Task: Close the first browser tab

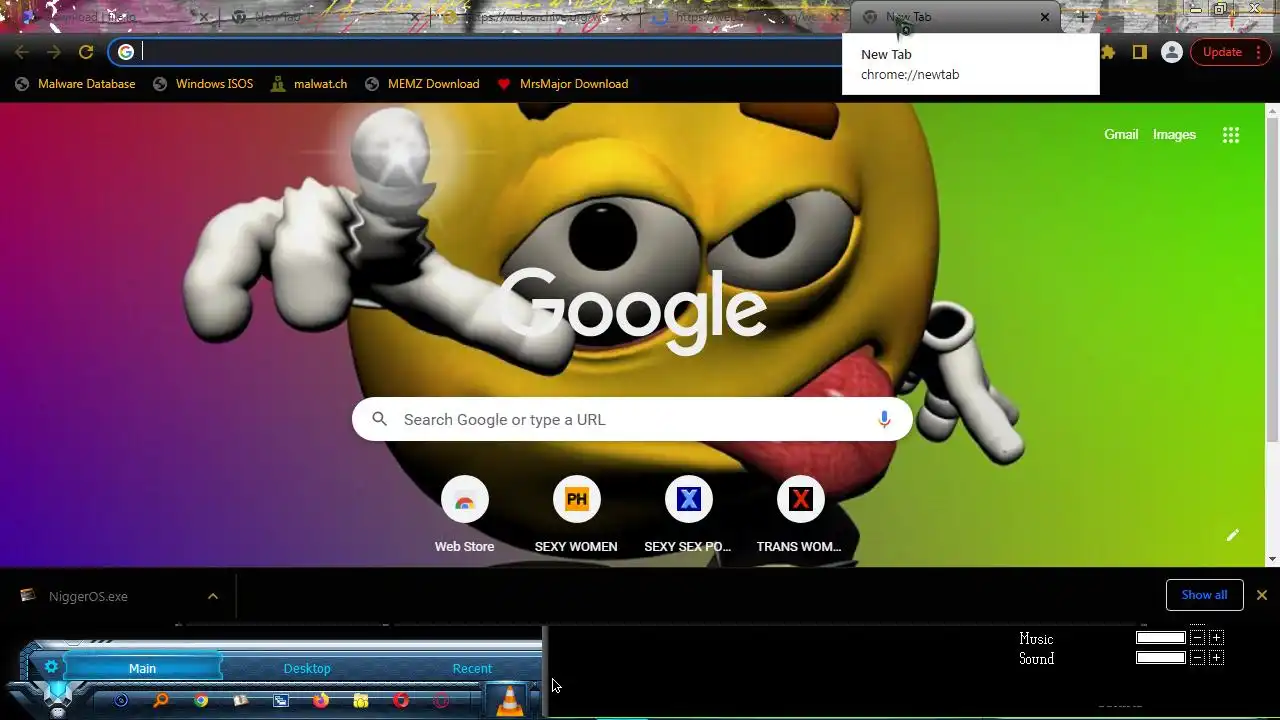Action: pos(205,17)
